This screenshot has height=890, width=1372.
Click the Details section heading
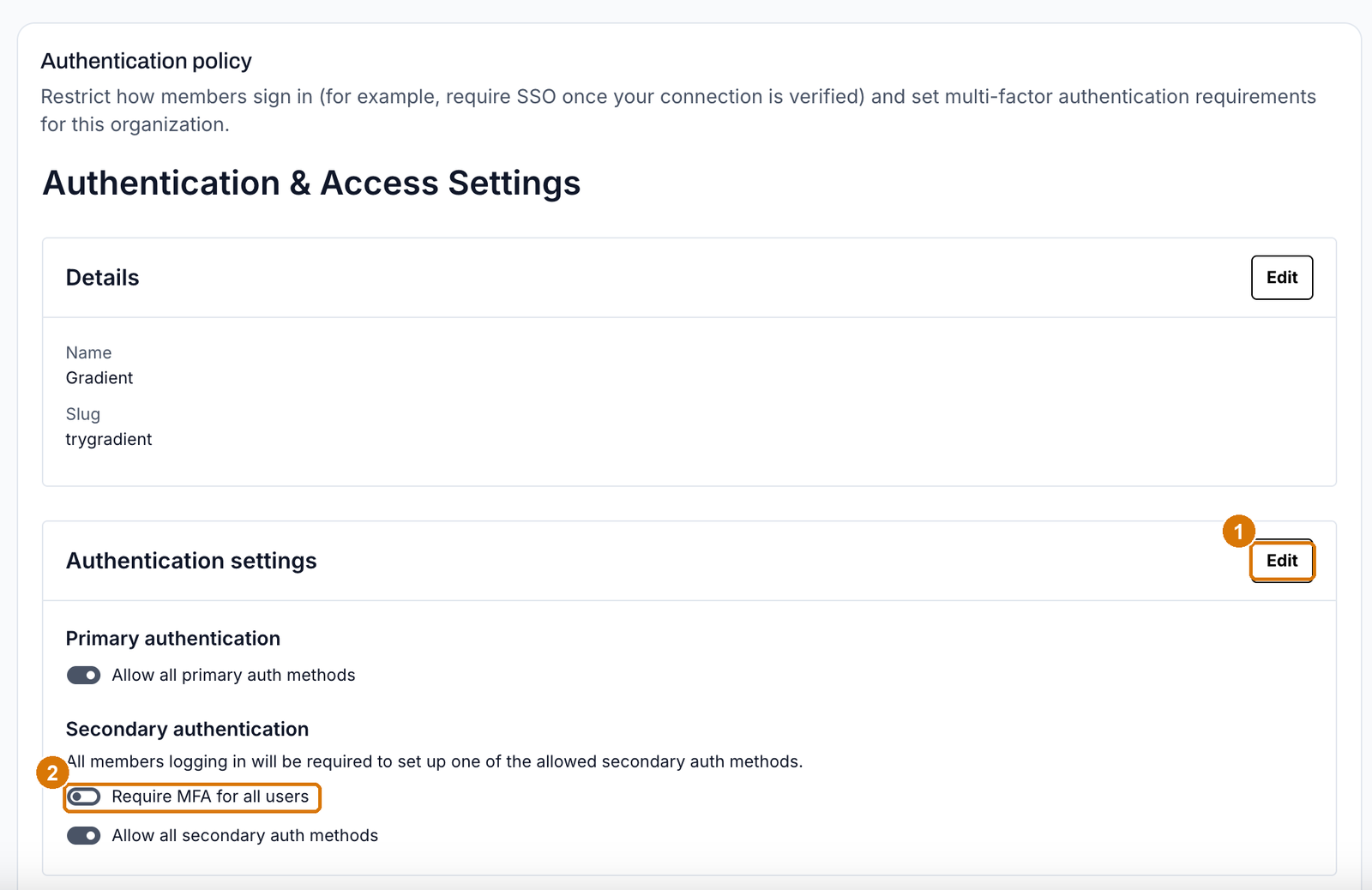[102, 278]
